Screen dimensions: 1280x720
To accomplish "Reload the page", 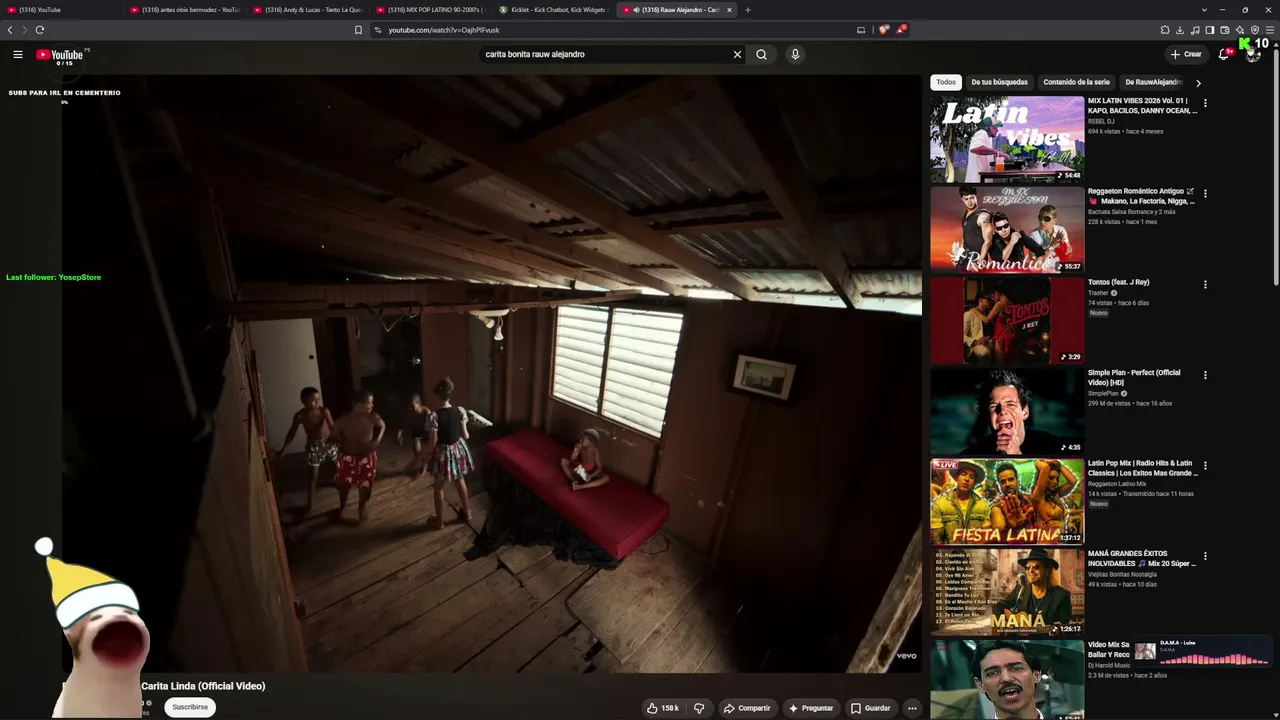I will click(40, 30).
